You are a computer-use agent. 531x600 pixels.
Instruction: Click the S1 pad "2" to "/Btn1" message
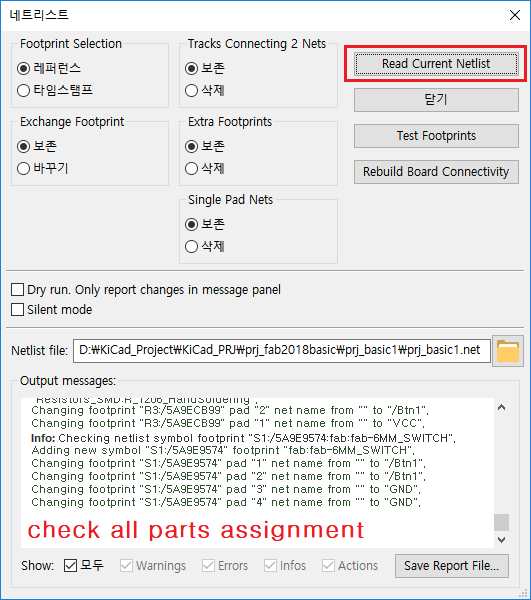[x=228, y=476]
